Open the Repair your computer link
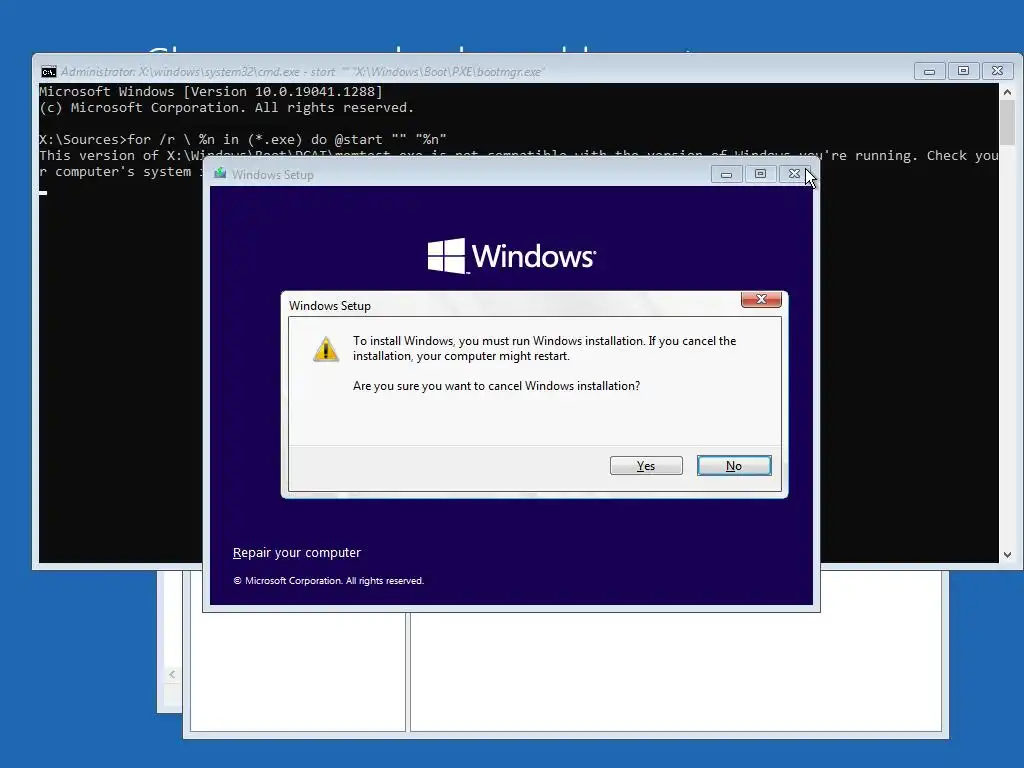Screen dimensions: 1024x768 click(x=296, y=552)
